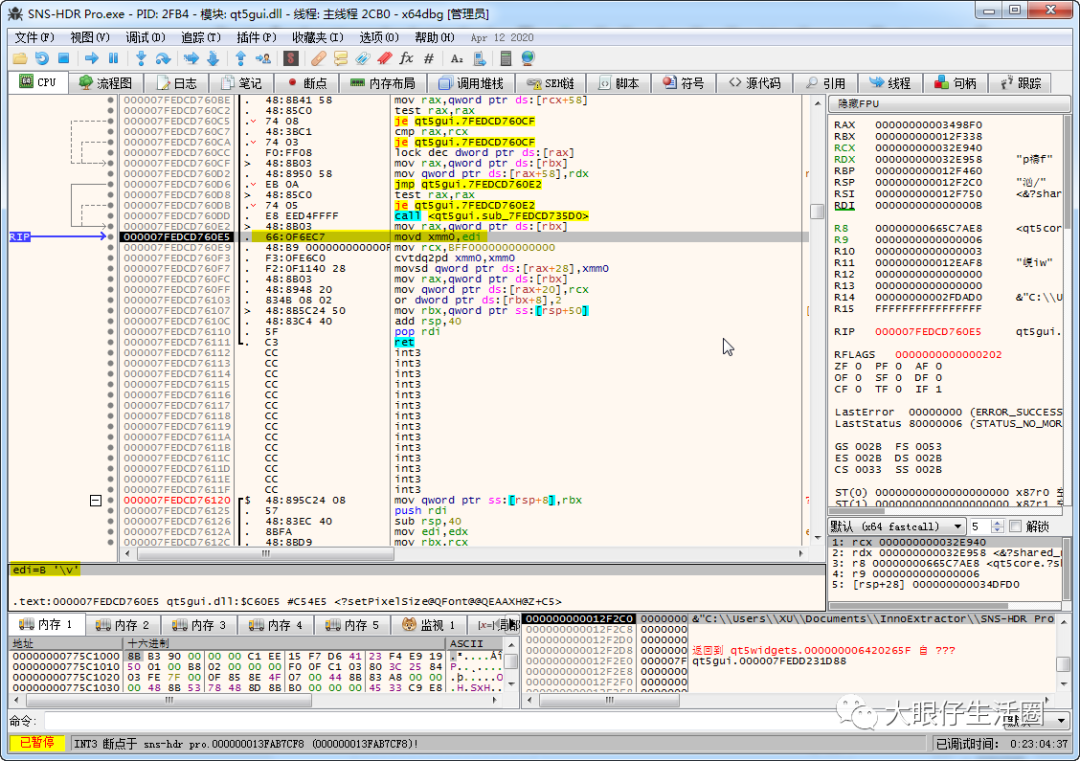Click in the 命令 input field
The width and height of the screenshot is (1080, 761).
pos(519,720)
